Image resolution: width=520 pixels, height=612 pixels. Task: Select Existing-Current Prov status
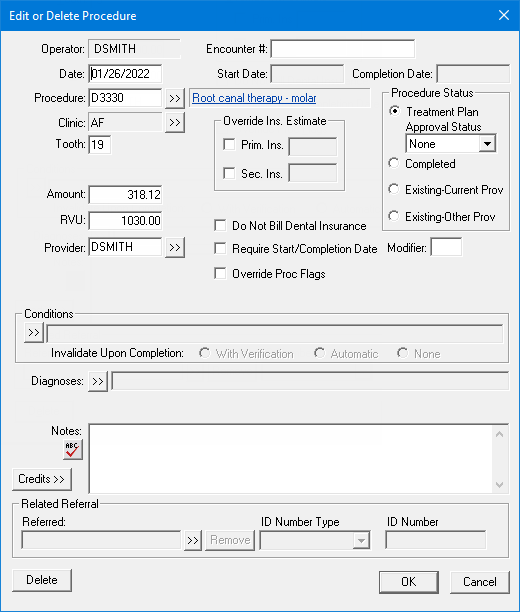pyautogui.click(x=394, y=189)
